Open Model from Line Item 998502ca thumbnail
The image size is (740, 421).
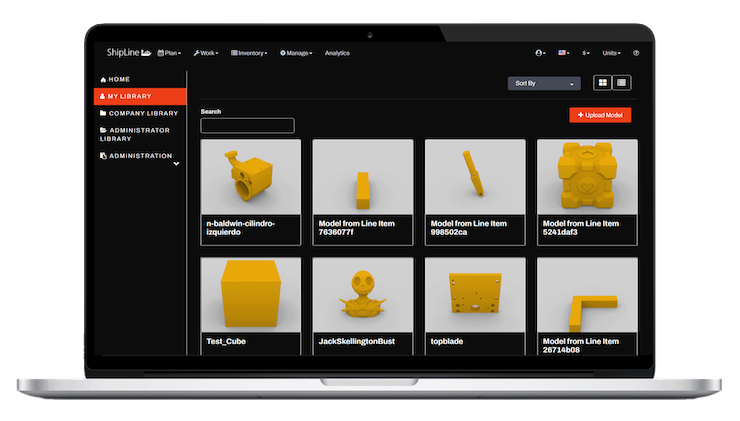[x=475, y=177]
